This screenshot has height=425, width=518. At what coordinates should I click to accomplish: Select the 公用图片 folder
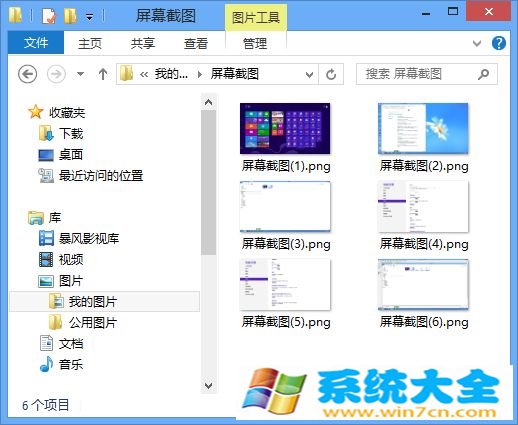coord(93,323)
